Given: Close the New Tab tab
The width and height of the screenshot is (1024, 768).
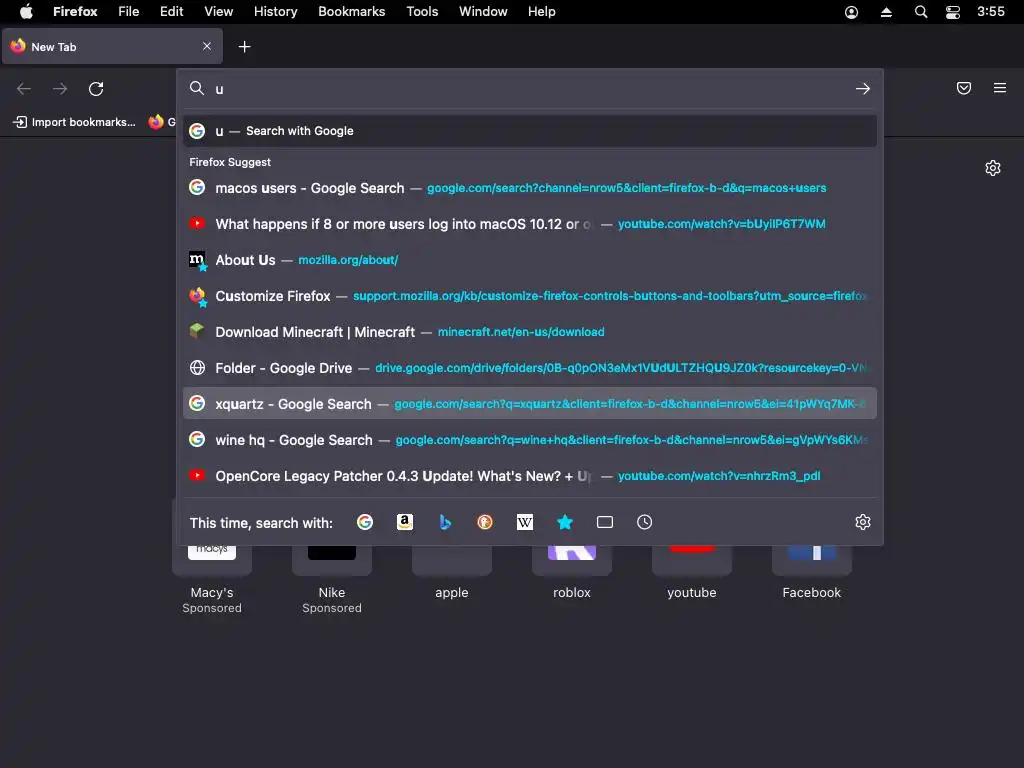Looking at the screenshot, I should tap(206, 46).
